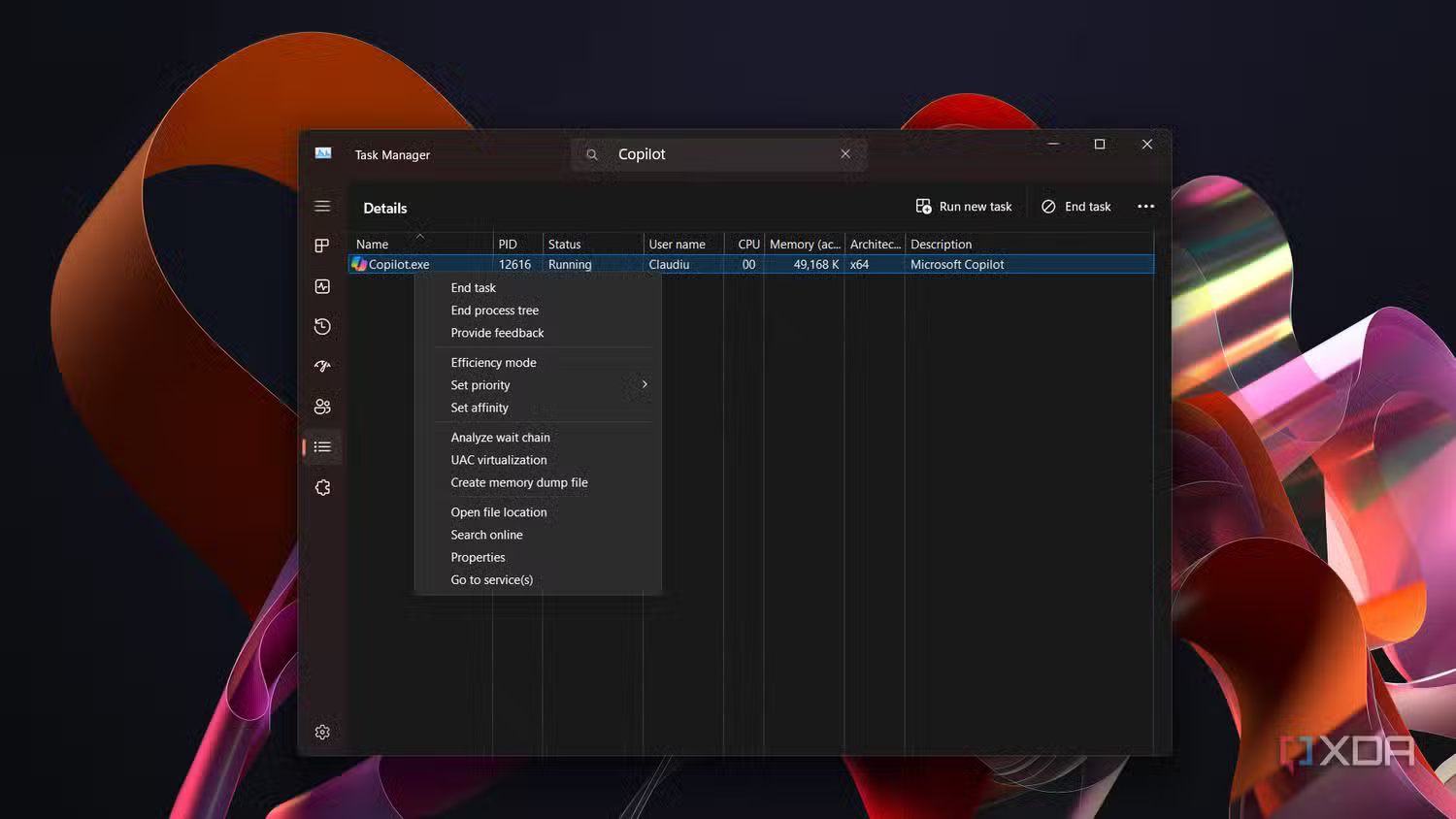Open Startup apps page icon
Viewport: 1456px width, 819px height.
[322, 366]
